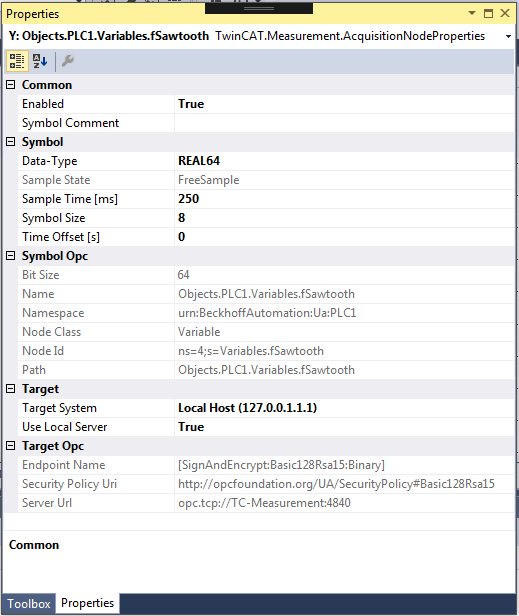Switch to Categorized property view
The height and width of the screenshot is (616, 519).
(x=17, y=61)
